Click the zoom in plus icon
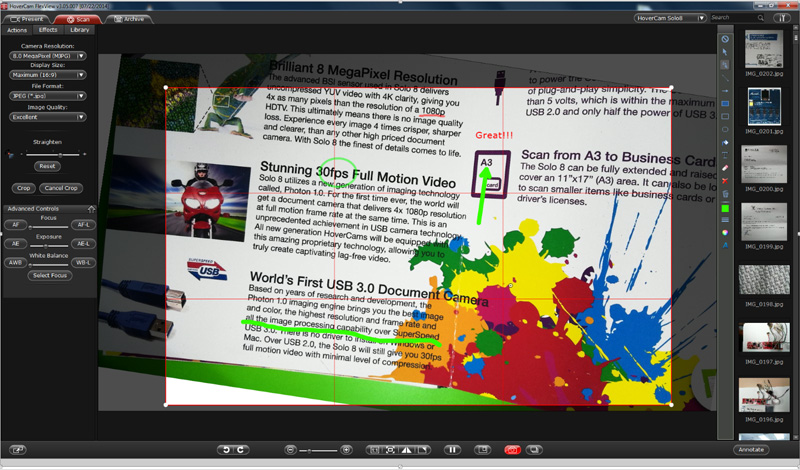 [x=346, y=450]
